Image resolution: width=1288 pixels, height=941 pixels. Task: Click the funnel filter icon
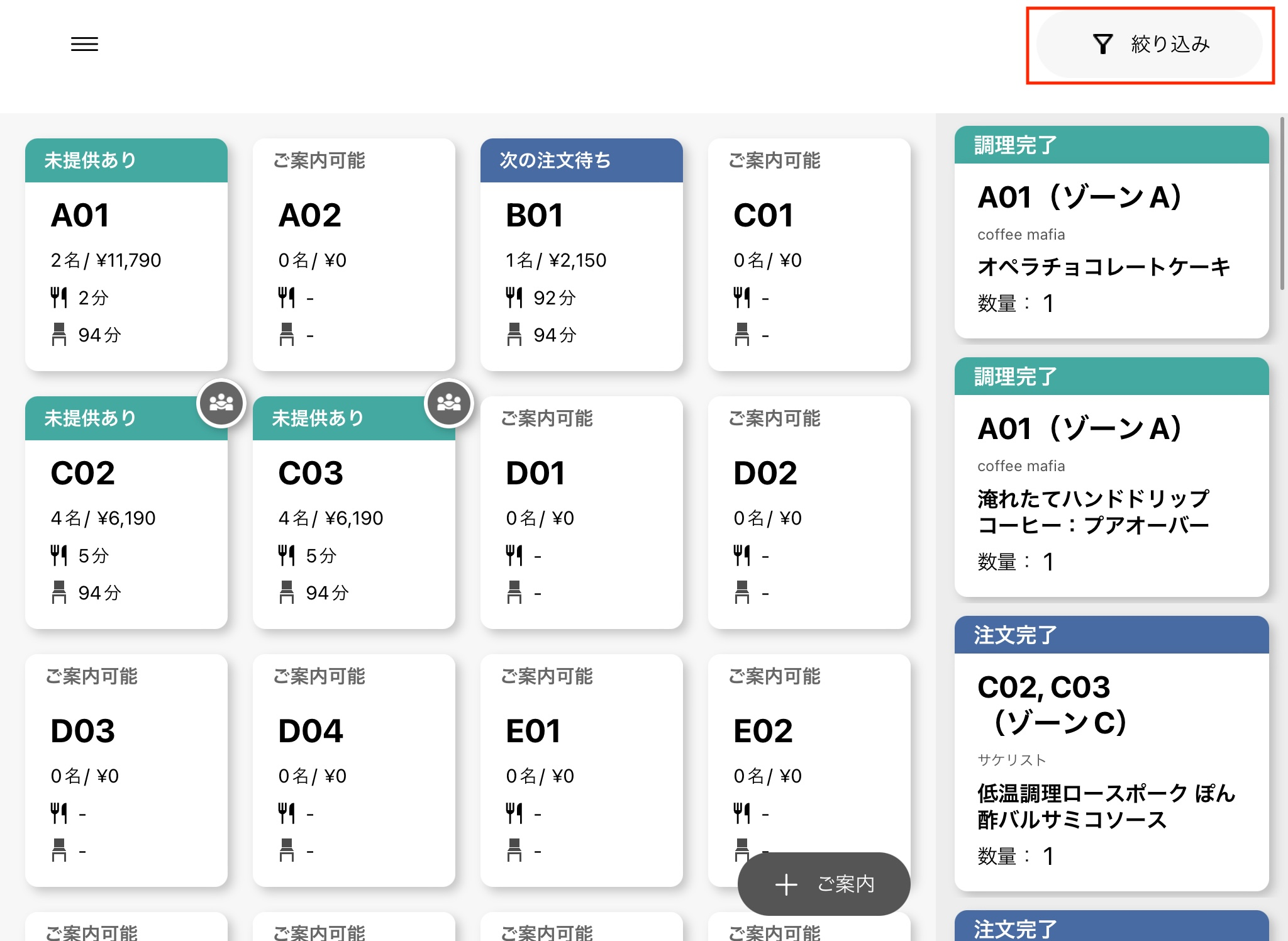click(x=1102, y=44)
